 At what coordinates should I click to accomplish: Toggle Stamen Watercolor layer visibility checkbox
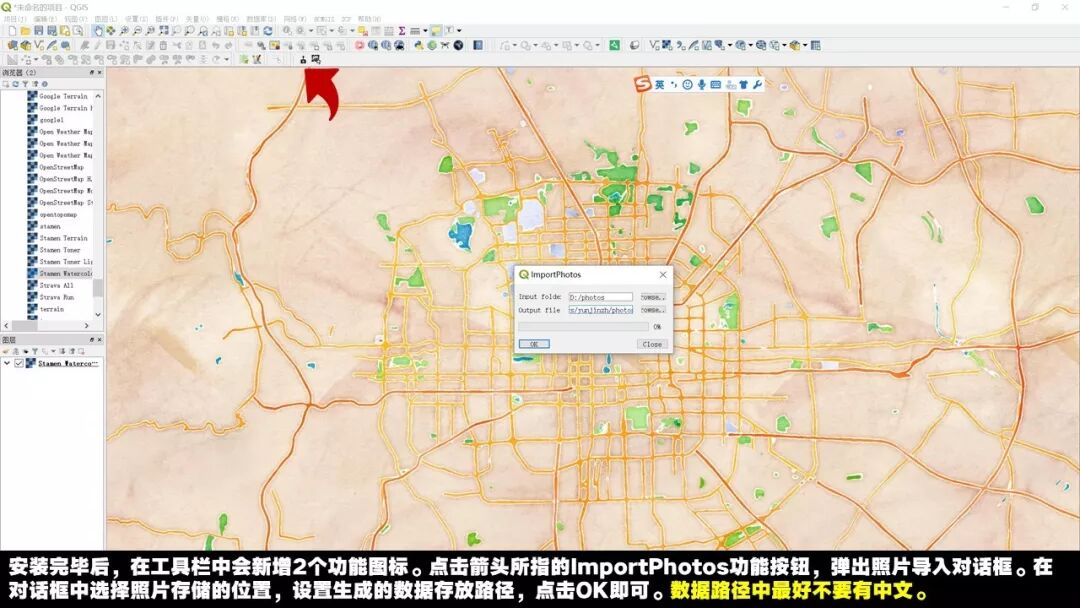[x=19, y=363]
